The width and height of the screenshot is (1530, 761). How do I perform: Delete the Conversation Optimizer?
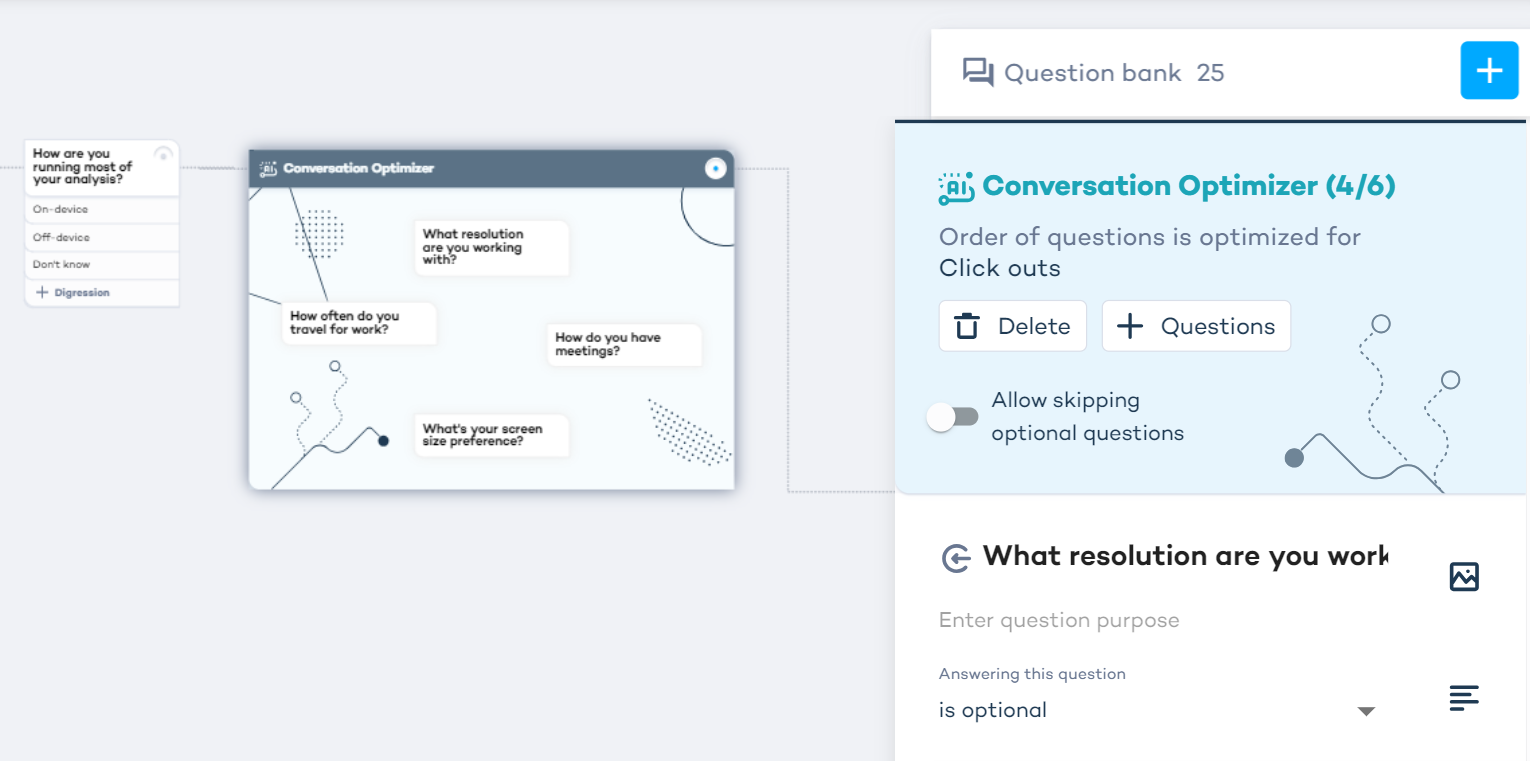[1012, 326]
